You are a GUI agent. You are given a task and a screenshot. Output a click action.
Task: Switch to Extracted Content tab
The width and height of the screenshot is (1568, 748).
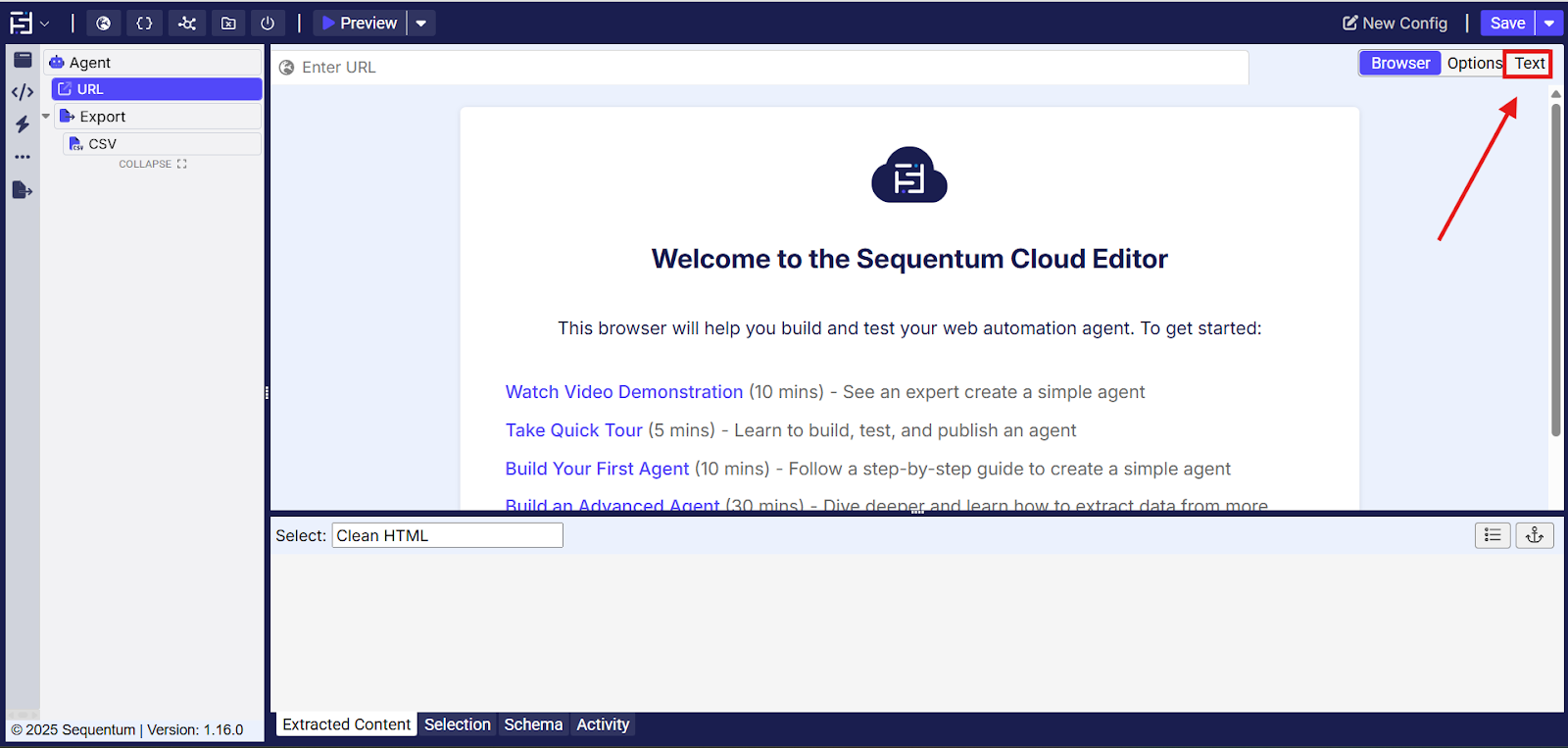(x=347, y=724)
